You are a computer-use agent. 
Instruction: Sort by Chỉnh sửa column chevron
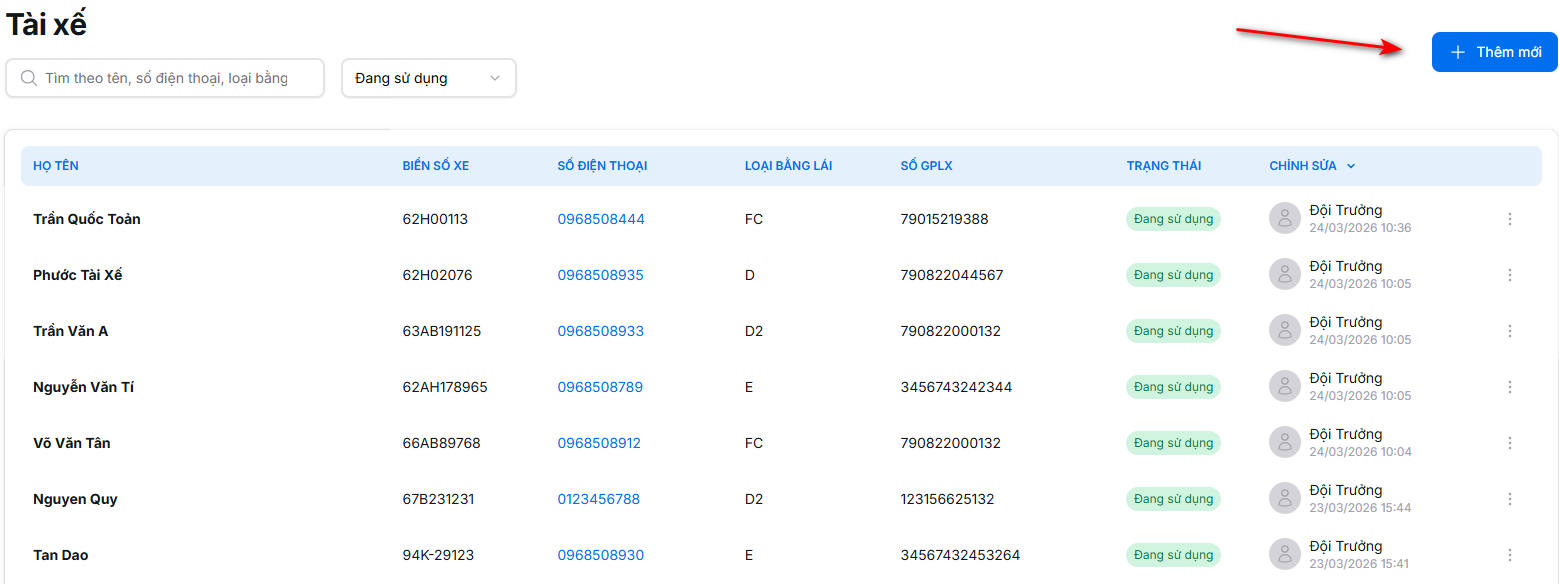1351,166
